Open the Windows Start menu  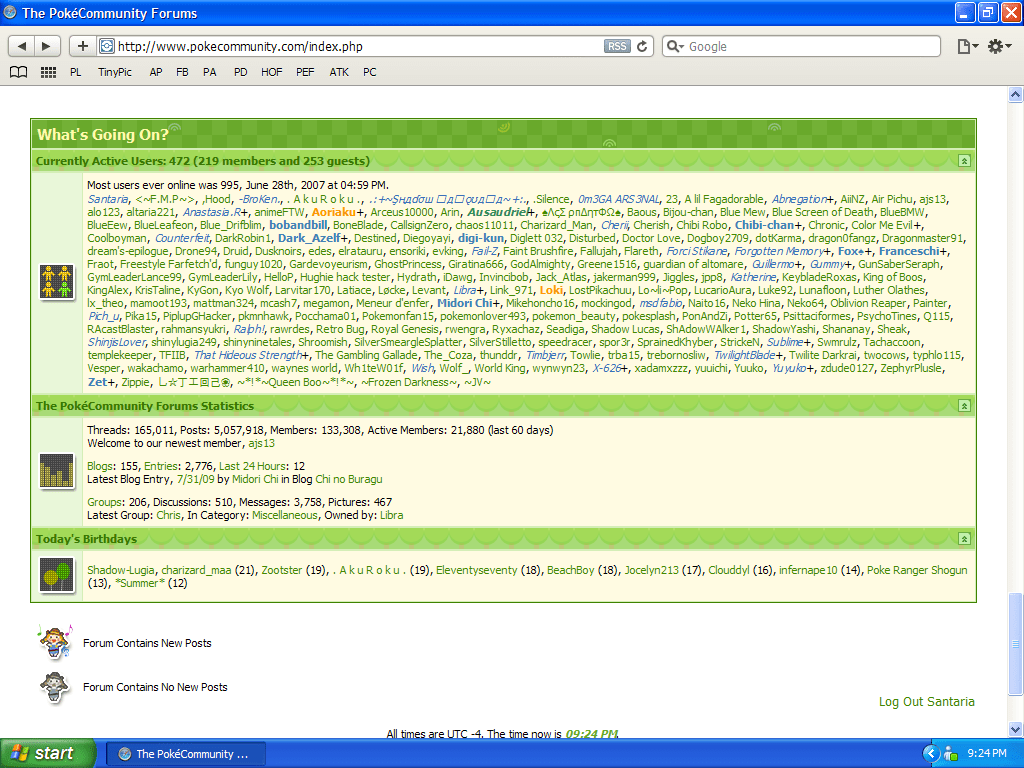point(48,753)
